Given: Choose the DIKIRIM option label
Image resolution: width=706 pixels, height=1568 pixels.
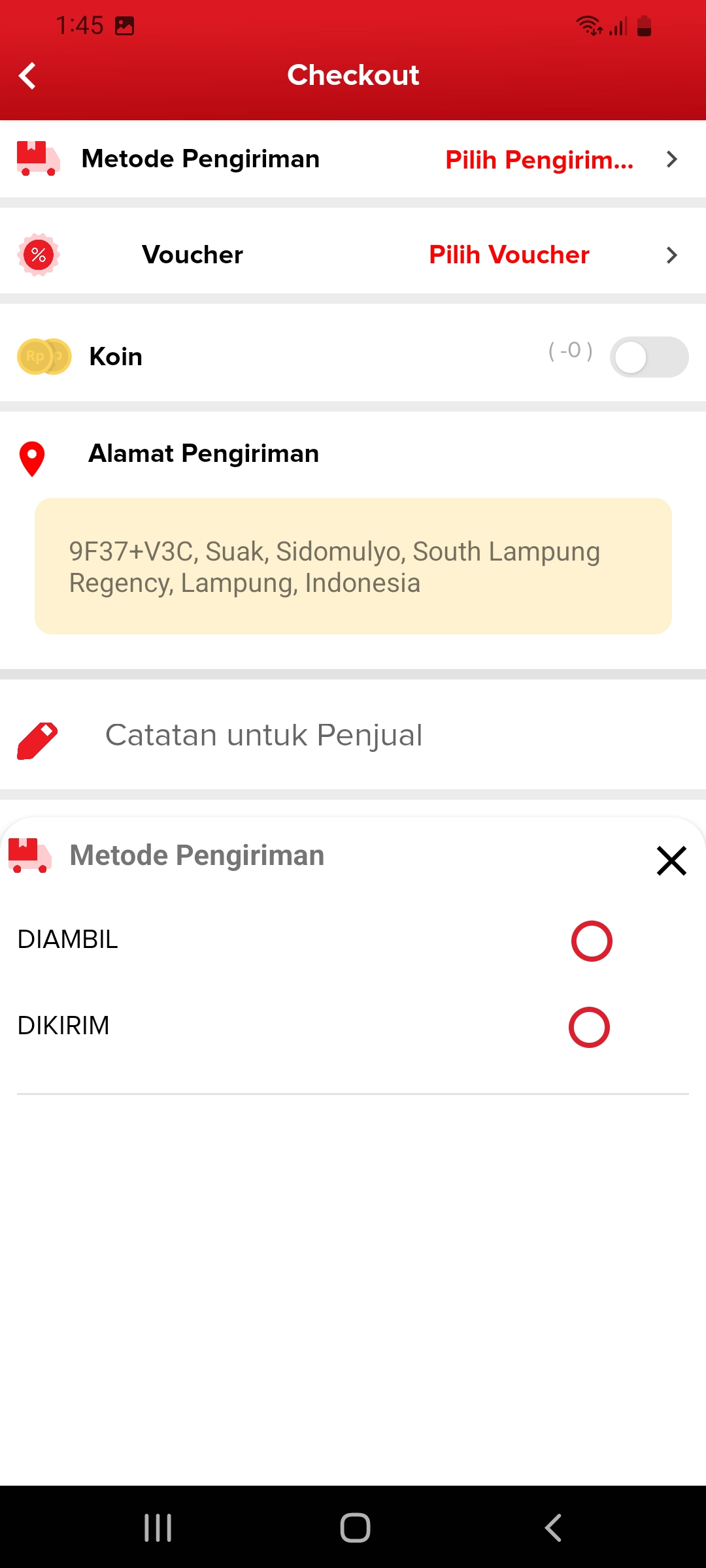Looking at the screenshot, I should point(63,1026).
